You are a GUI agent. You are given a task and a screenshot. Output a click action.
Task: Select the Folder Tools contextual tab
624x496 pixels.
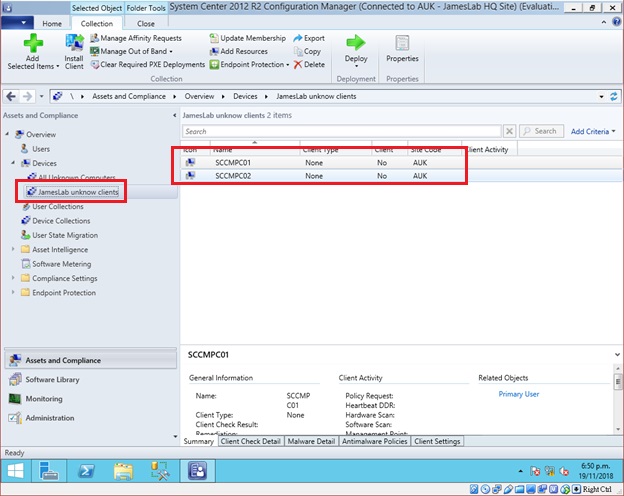(146, 8)
